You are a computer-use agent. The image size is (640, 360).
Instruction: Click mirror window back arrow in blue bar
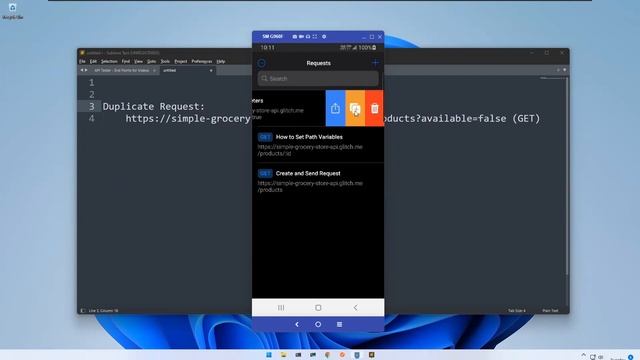click(297, 324)
